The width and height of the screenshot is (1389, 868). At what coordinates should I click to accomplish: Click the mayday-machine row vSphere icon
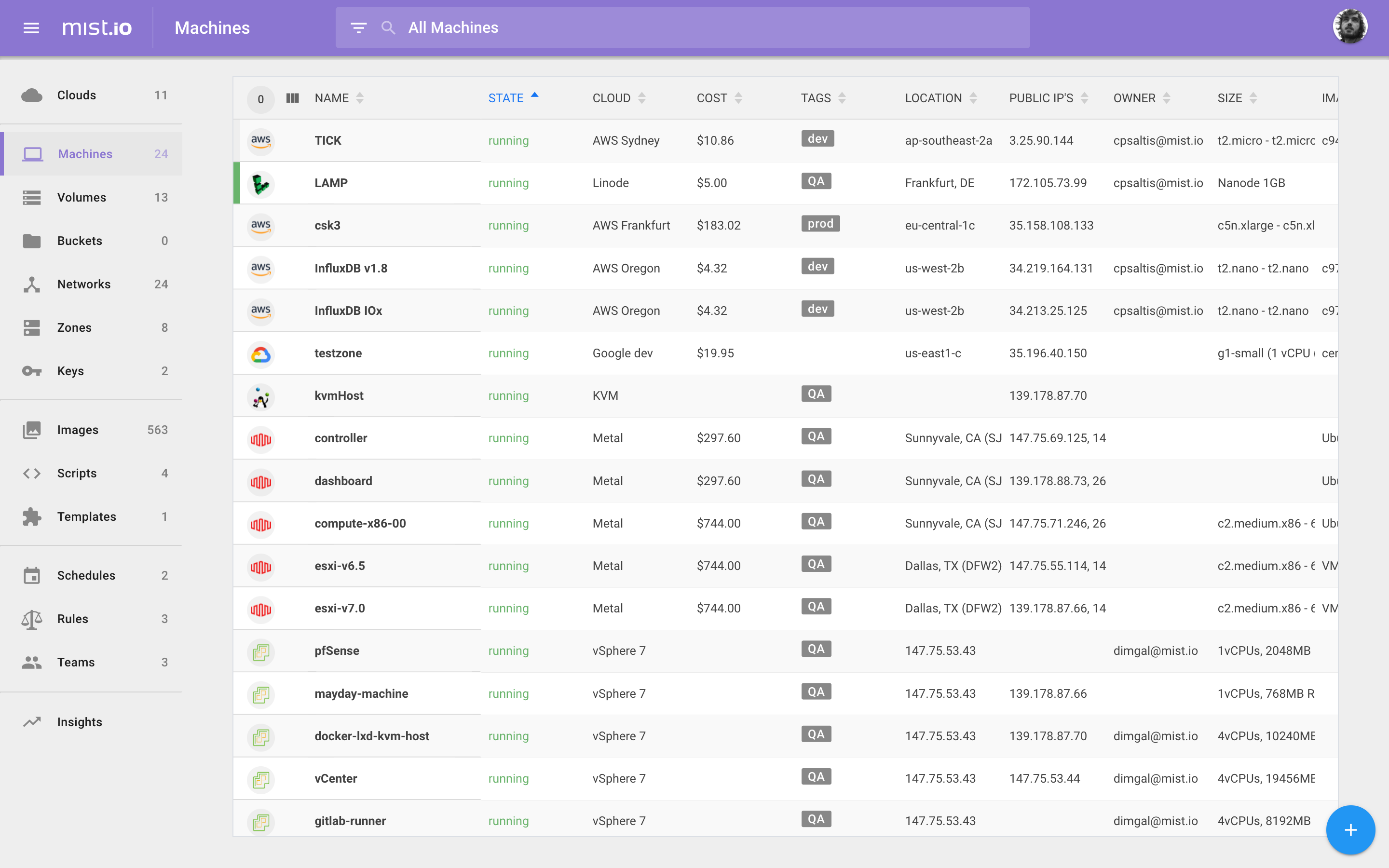pos(260,694)
